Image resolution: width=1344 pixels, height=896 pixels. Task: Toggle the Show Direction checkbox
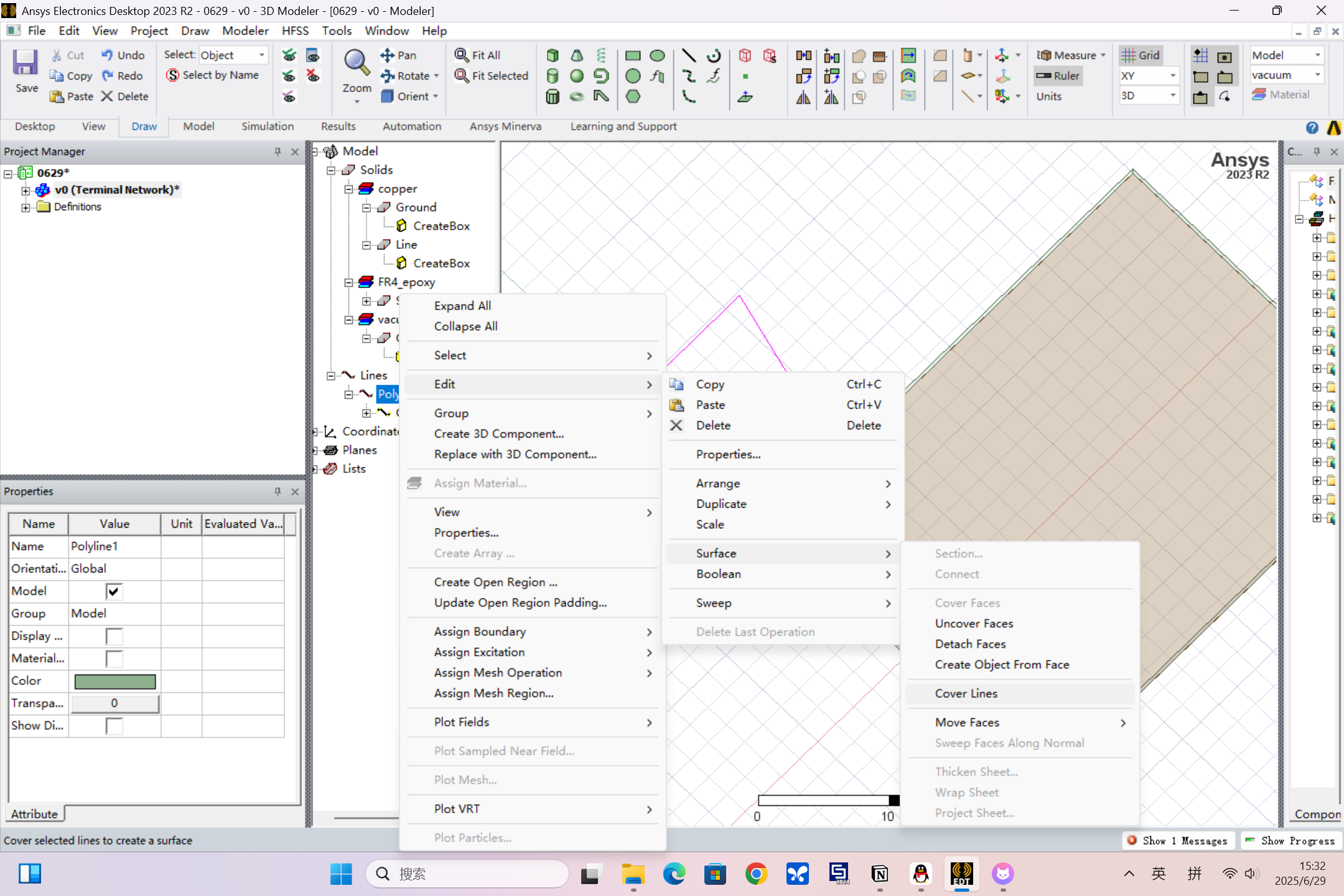click(x=114, y=726)
